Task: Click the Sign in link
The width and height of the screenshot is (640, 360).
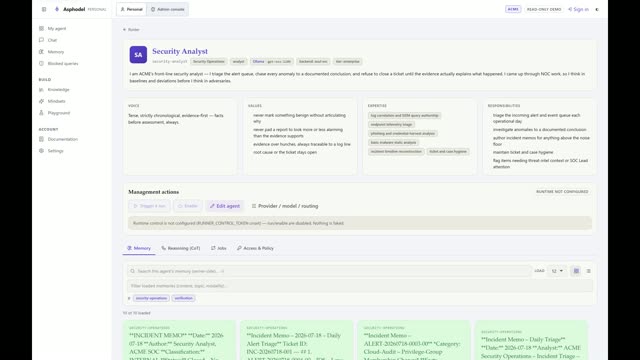Action: 578,9
